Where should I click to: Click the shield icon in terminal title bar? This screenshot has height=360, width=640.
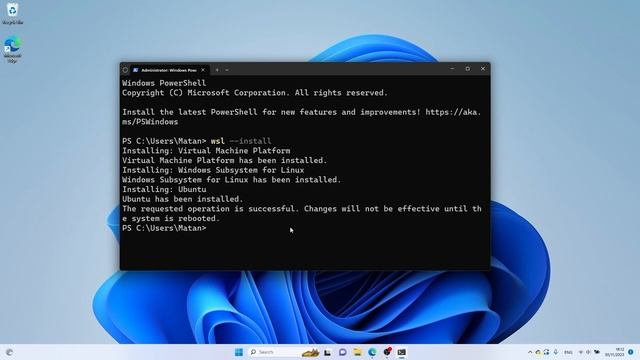click(x=125, y=70)
